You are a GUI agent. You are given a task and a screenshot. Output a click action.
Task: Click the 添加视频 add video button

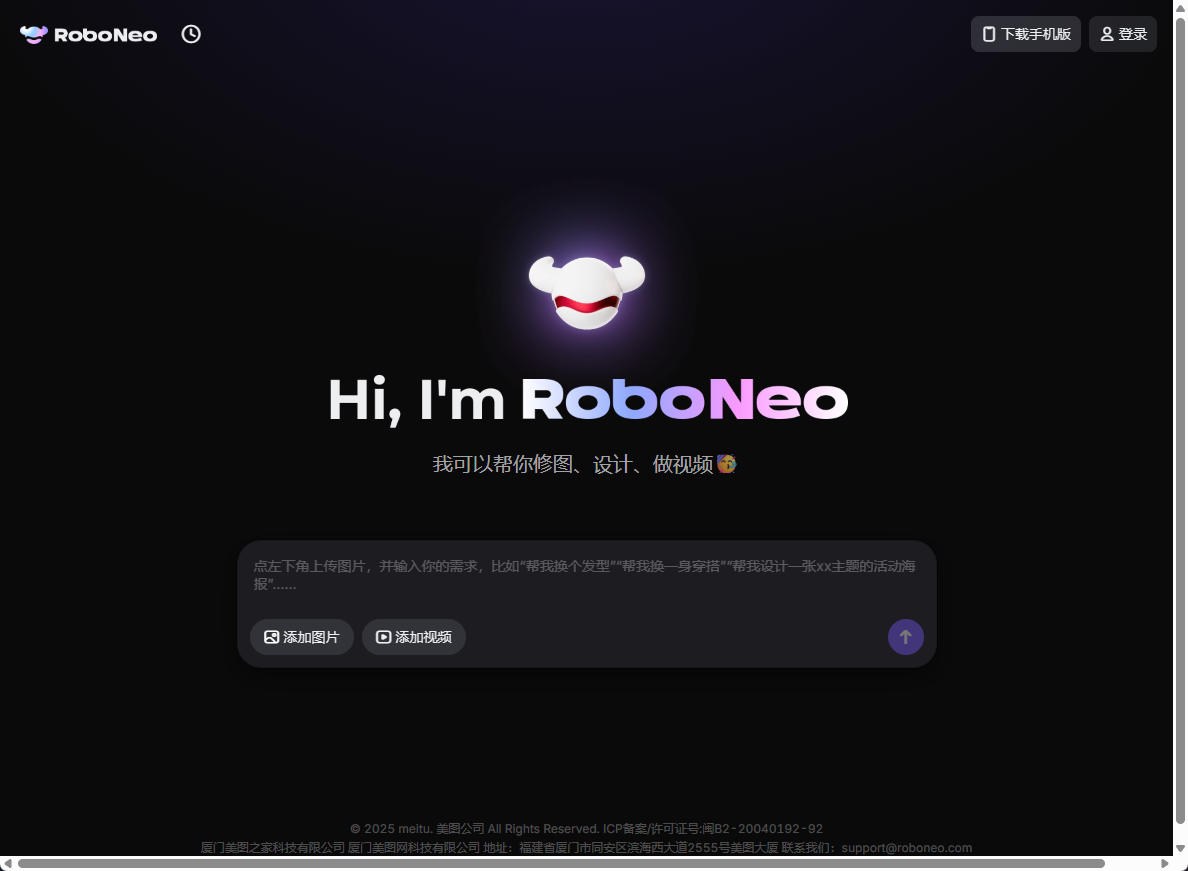tap(414, 637)
